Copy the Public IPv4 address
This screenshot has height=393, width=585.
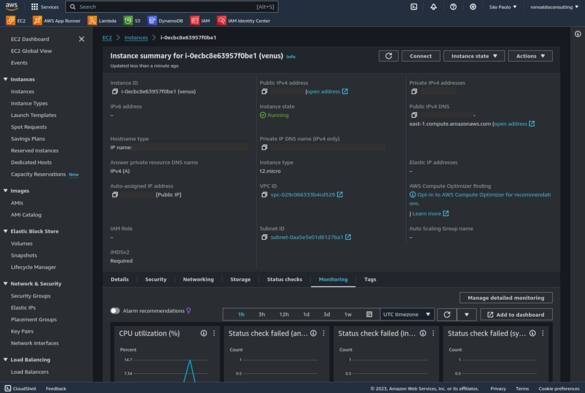coord(265,91)
